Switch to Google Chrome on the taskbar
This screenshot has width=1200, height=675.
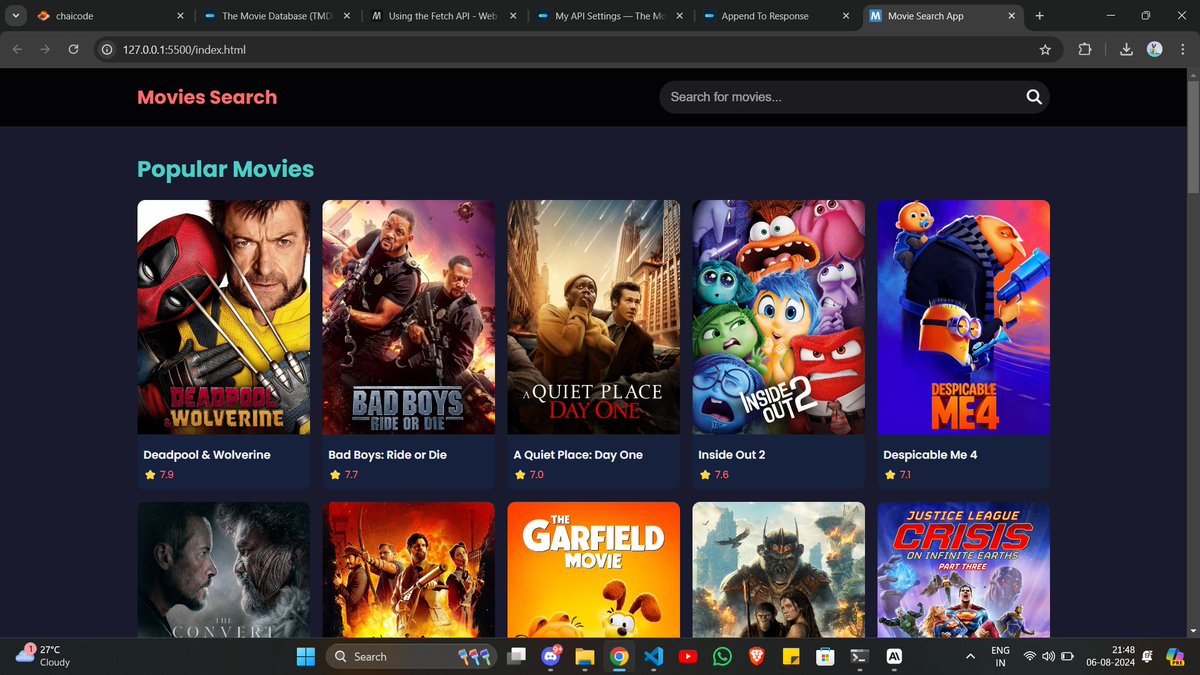click(619, 656)
